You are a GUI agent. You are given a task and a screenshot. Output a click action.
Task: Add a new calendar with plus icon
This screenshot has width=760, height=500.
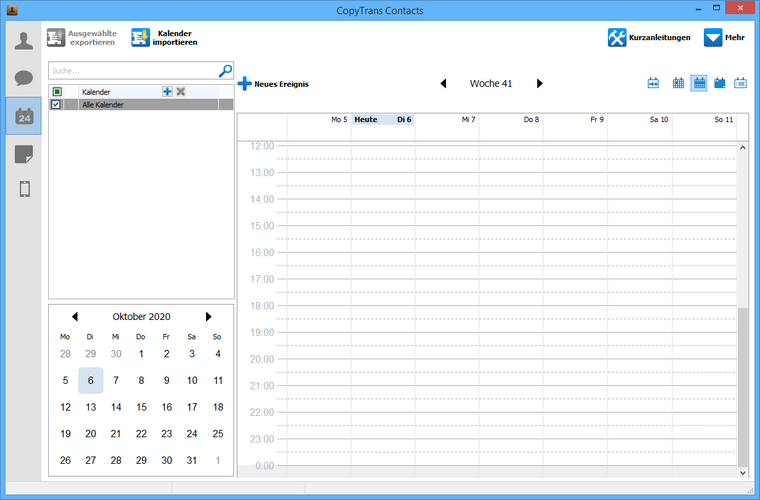coord(167,91)
